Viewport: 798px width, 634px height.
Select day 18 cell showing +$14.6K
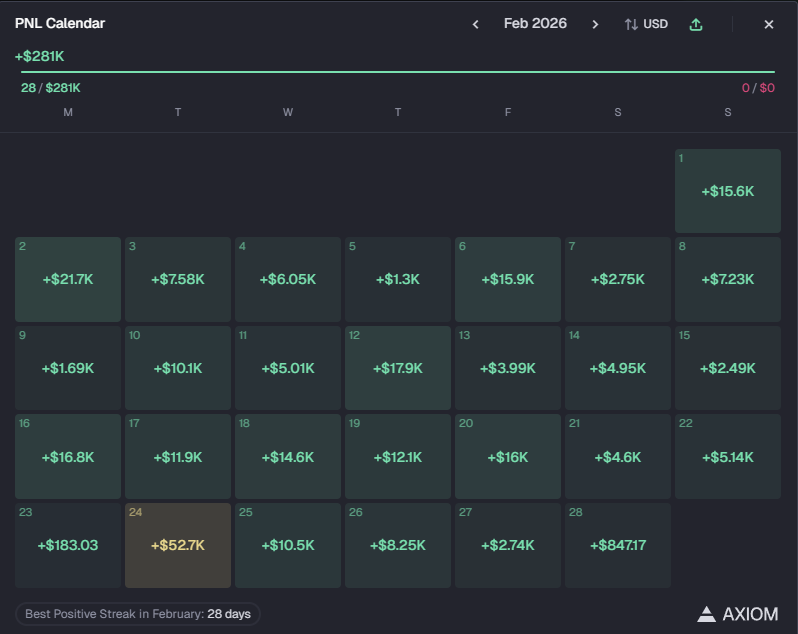(288, 456)
